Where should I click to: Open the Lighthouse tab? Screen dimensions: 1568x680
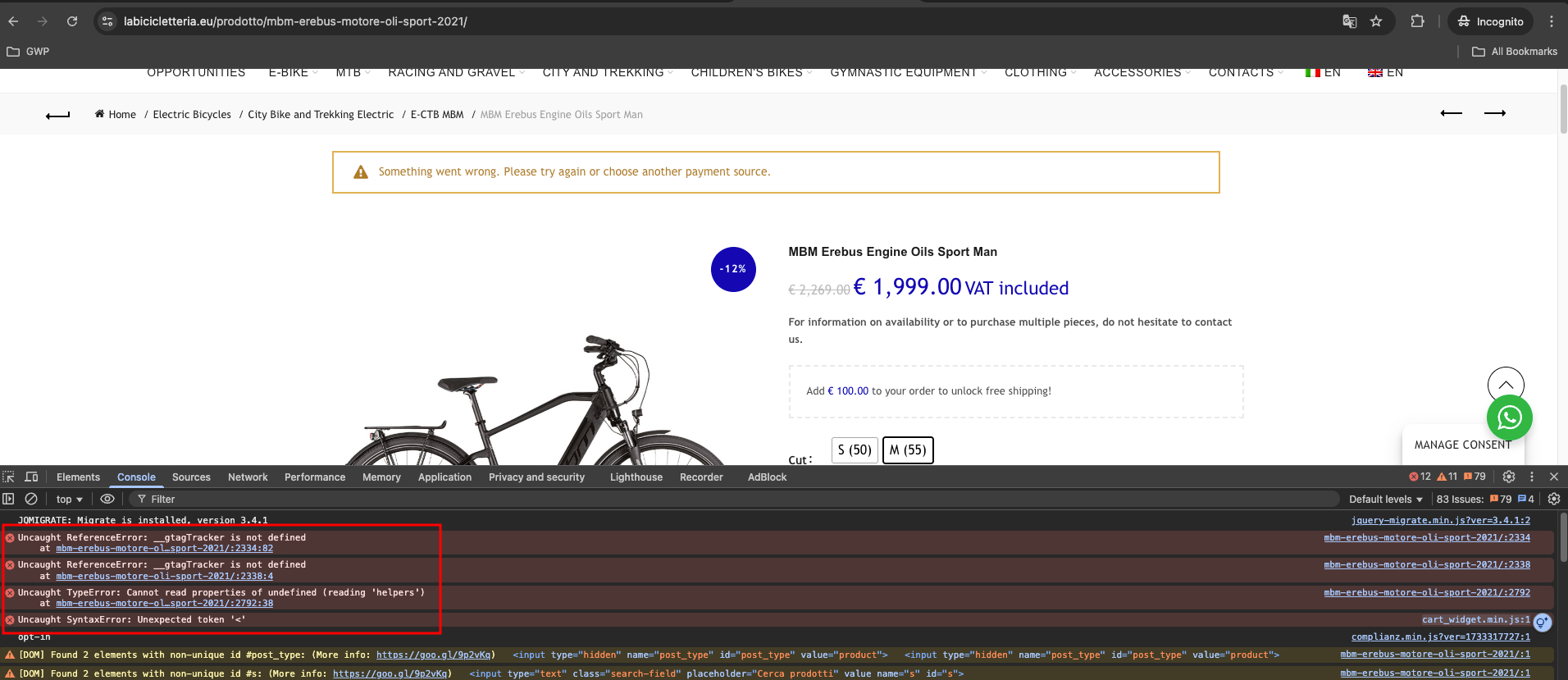(x=636, y=477)
